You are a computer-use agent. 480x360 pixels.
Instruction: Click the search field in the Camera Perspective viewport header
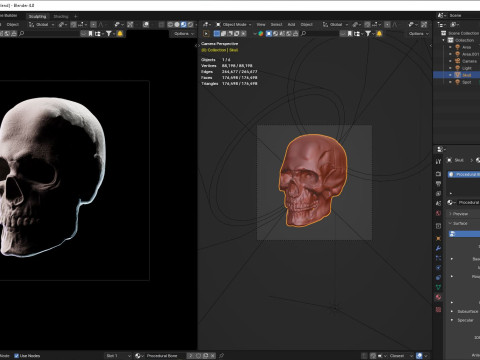coord(320,33)
